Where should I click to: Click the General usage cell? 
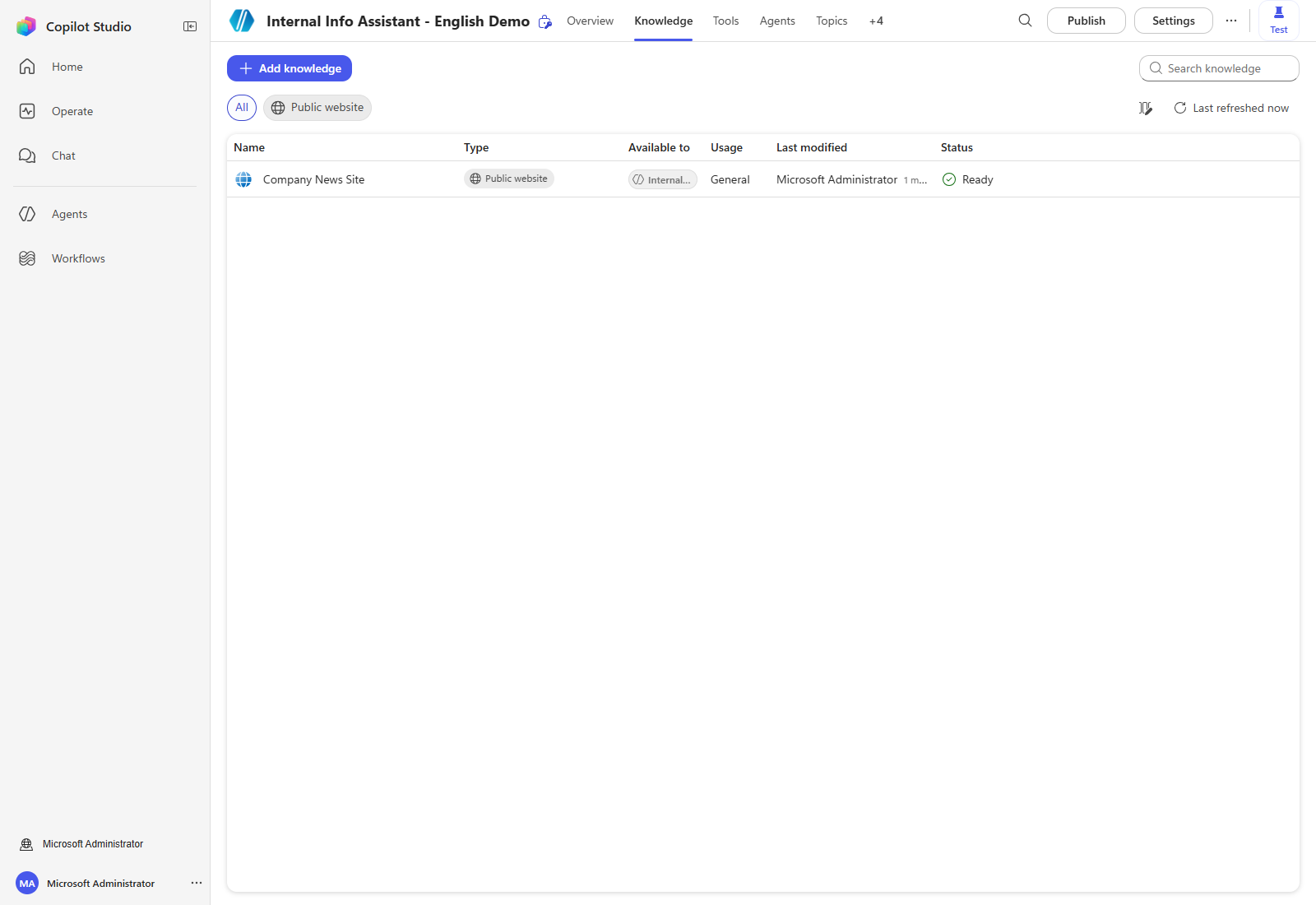(730, 179)
